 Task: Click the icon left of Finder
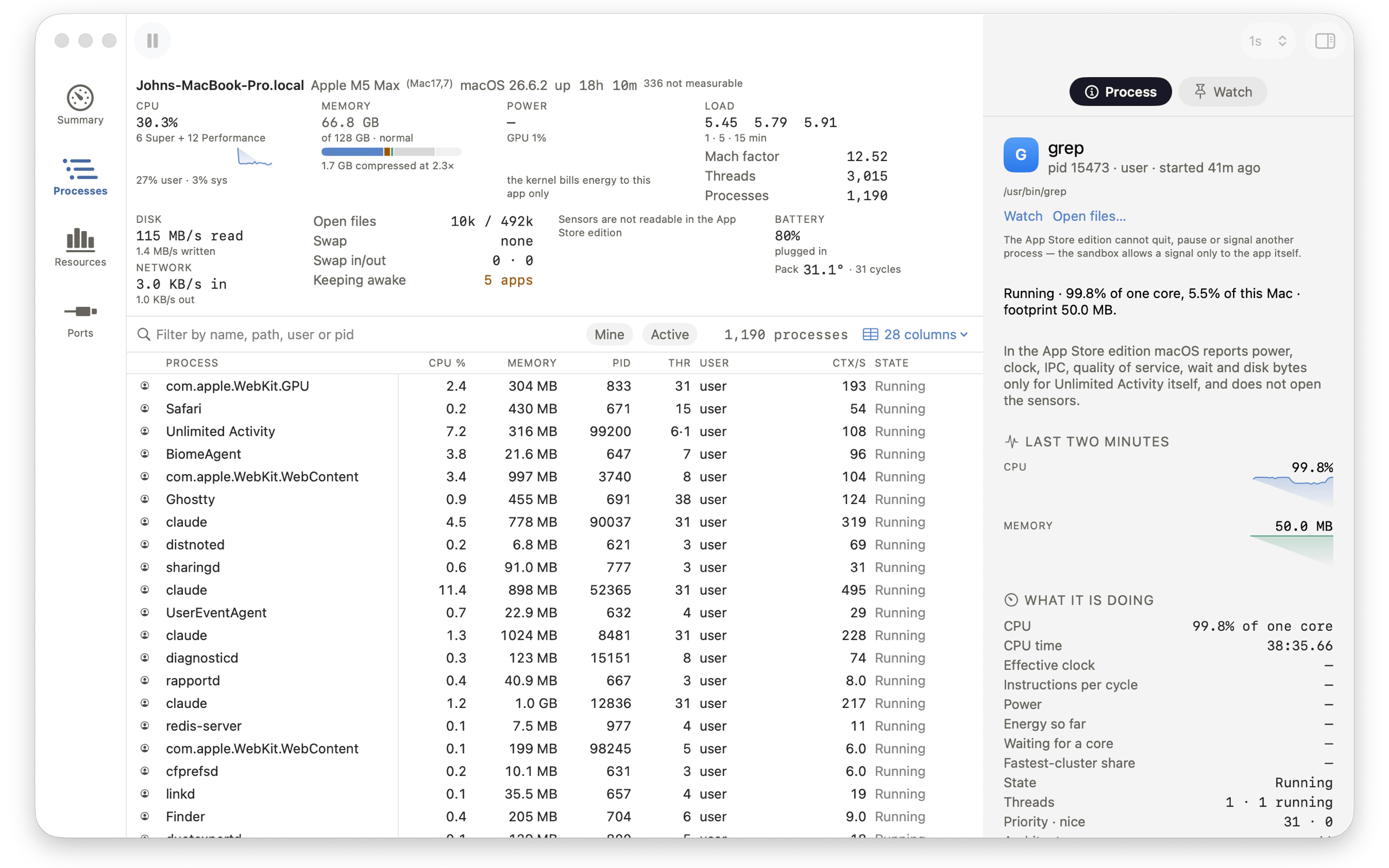tap(145, 816)
